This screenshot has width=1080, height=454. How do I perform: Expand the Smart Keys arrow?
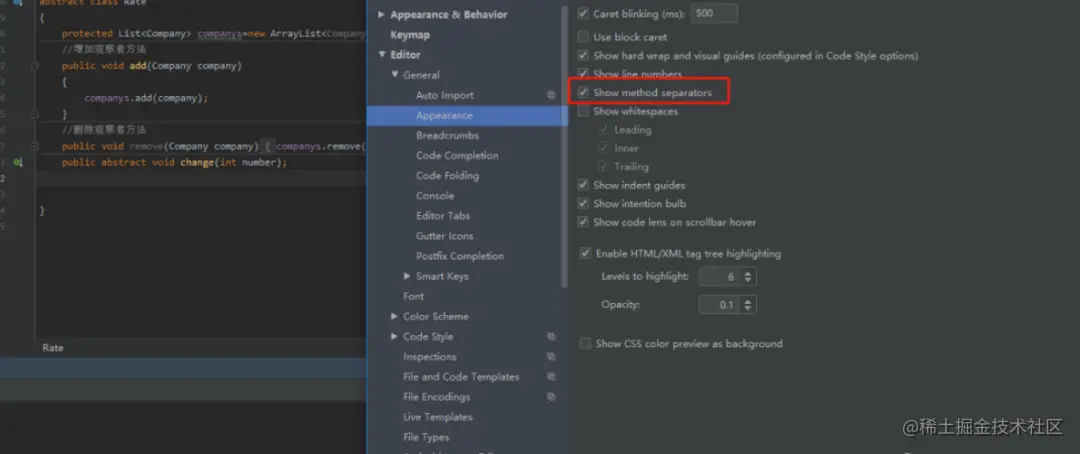point(408,276)
